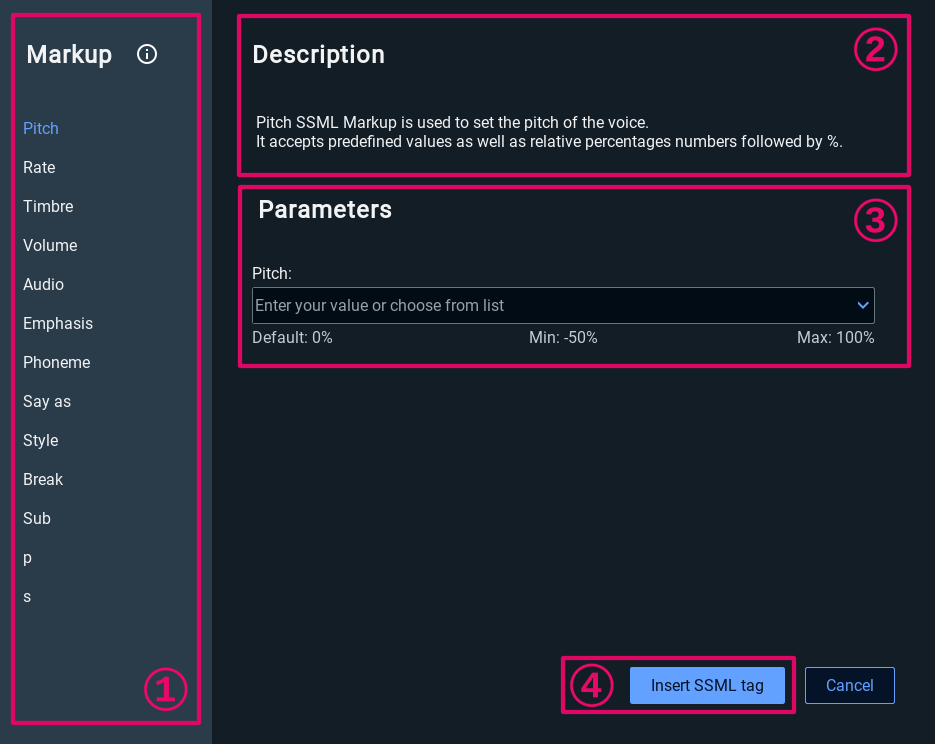The image size is (935, 744).
Task: Open the Sub markup option
Action: click(x=37, y=518)
